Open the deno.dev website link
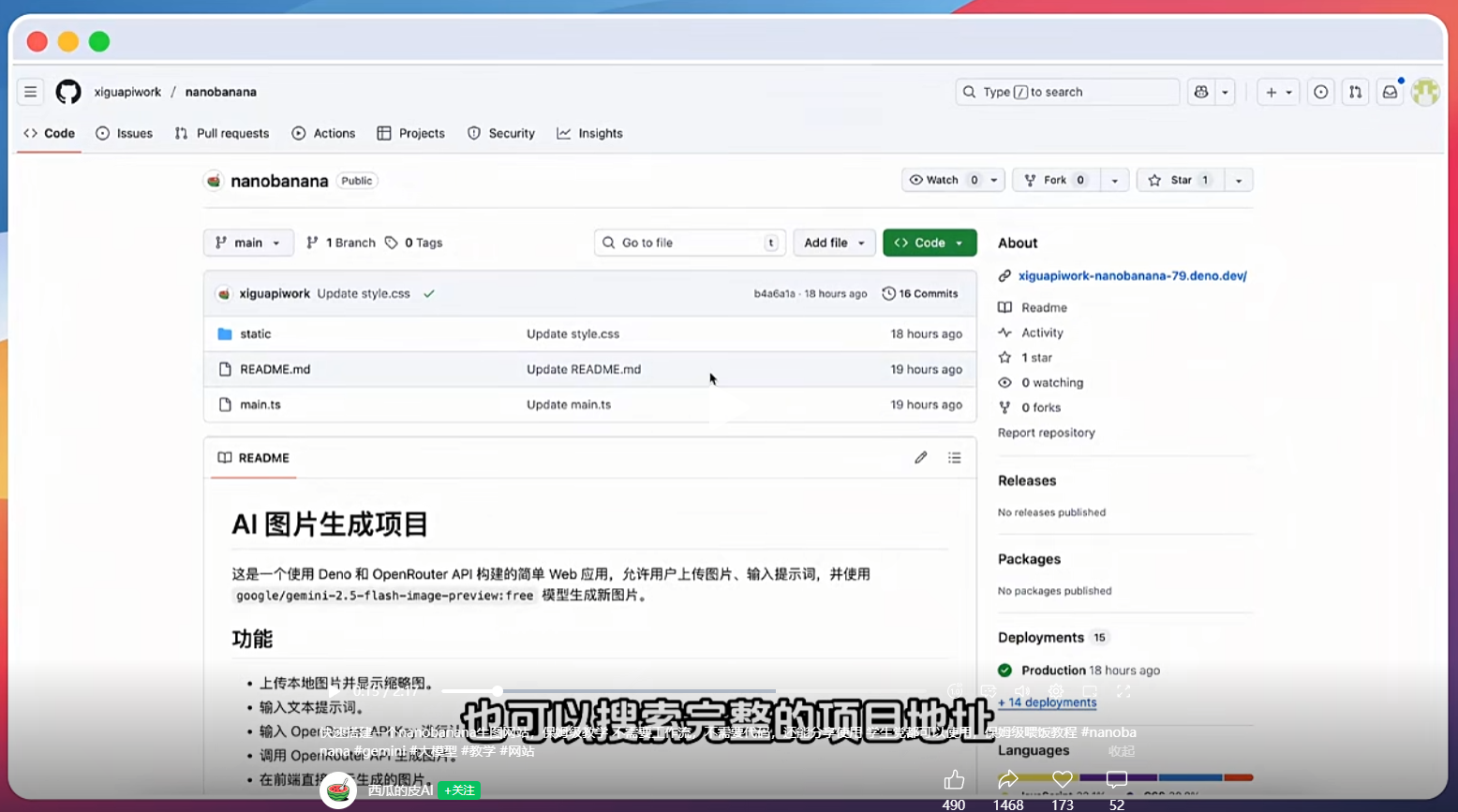The width and height of the screenshot is (1458, 812). click(1132, 275)
